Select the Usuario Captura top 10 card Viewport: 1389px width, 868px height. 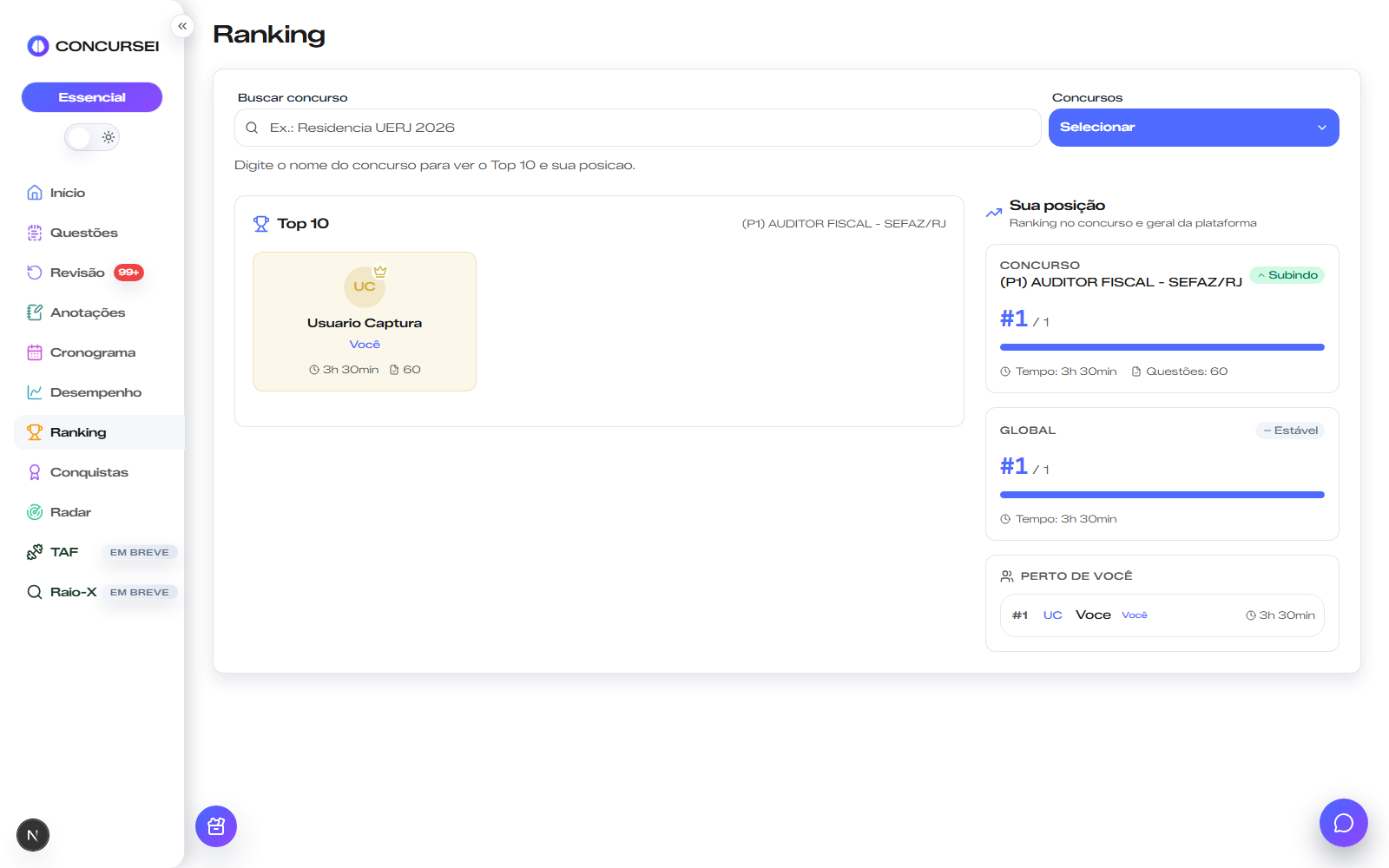point(365,322)
